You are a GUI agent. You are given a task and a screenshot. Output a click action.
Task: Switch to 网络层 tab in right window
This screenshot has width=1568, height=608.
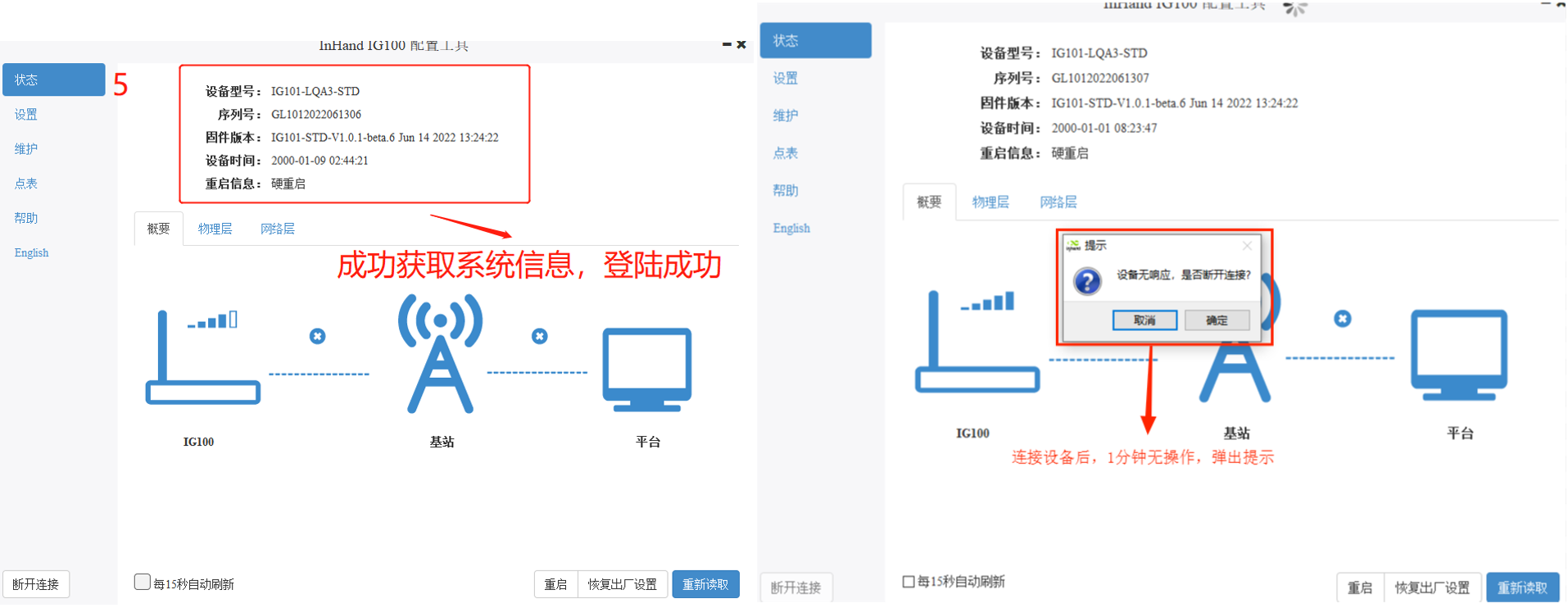[x=1058, y=202]
